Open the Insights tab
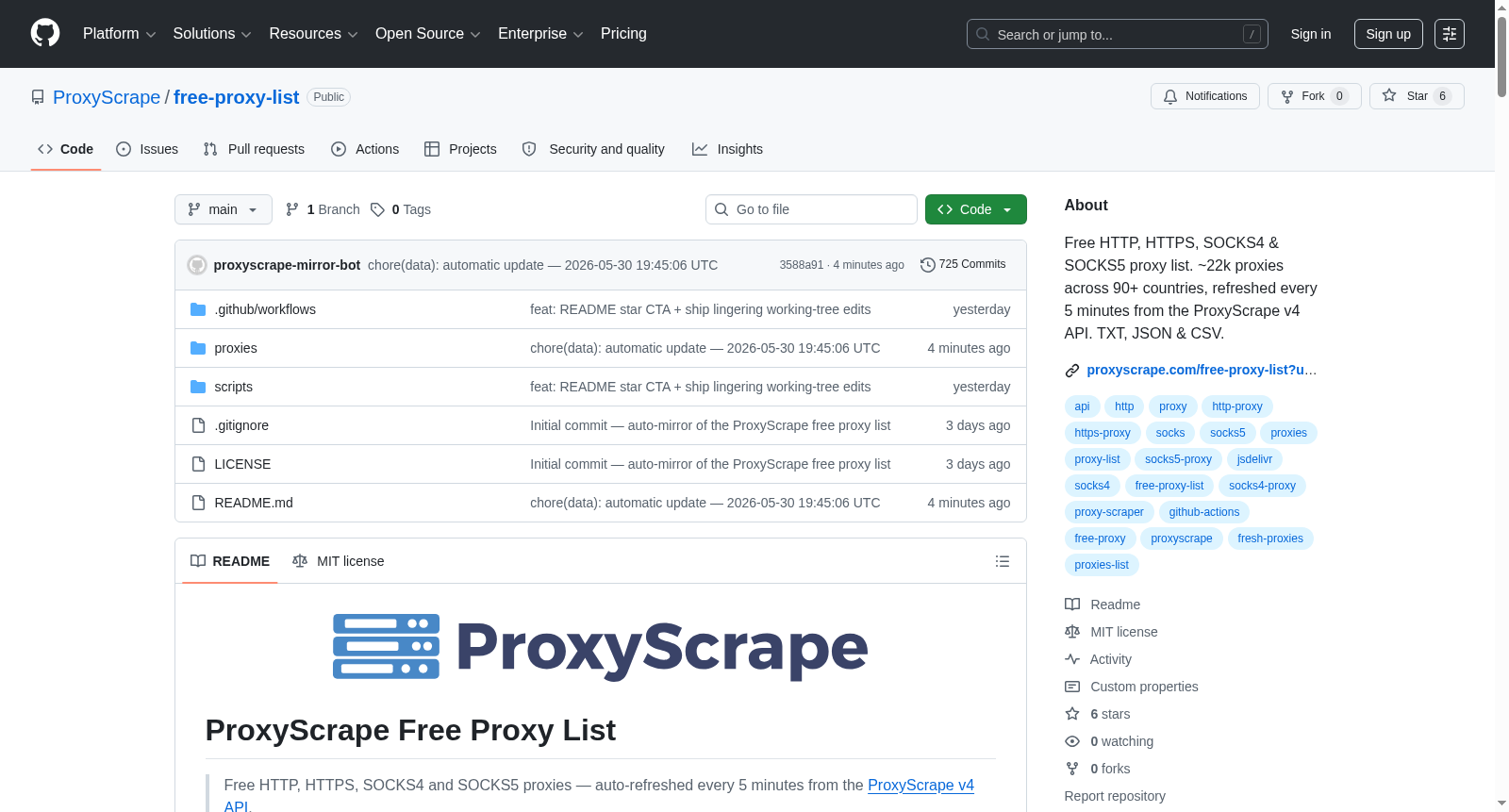 coord(727,149)
